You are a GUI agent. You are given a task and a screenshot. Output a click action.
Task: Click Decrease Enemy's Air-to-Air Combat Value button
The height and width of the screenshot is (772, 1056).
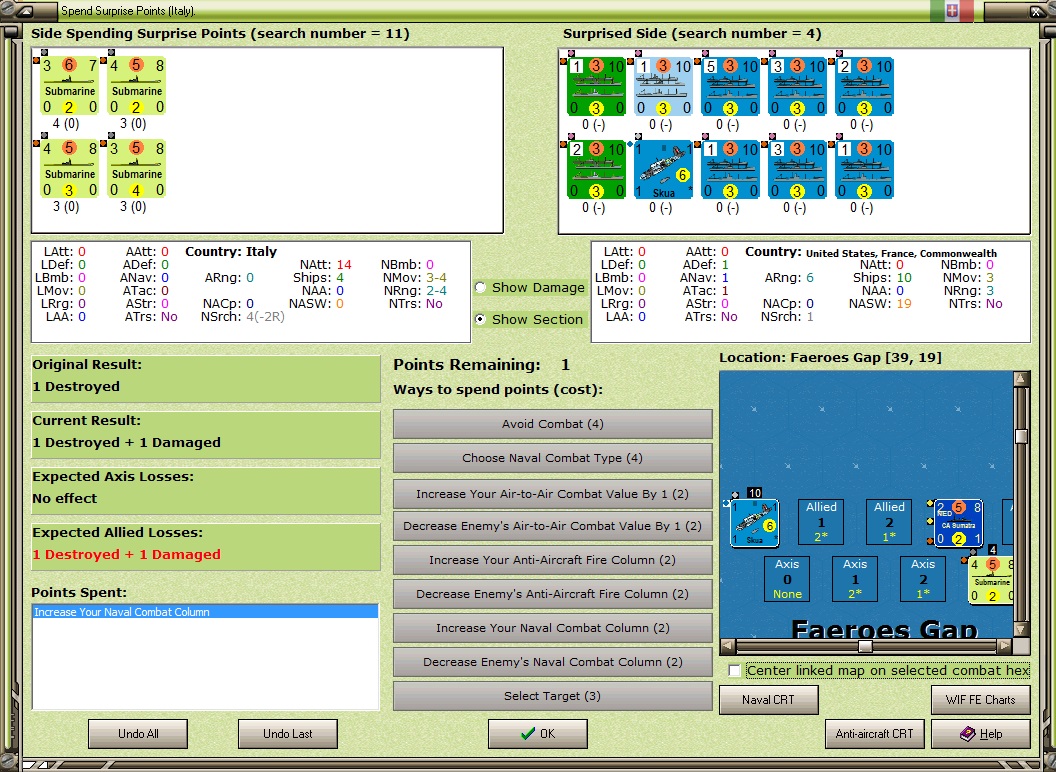[x=552, y=526]
